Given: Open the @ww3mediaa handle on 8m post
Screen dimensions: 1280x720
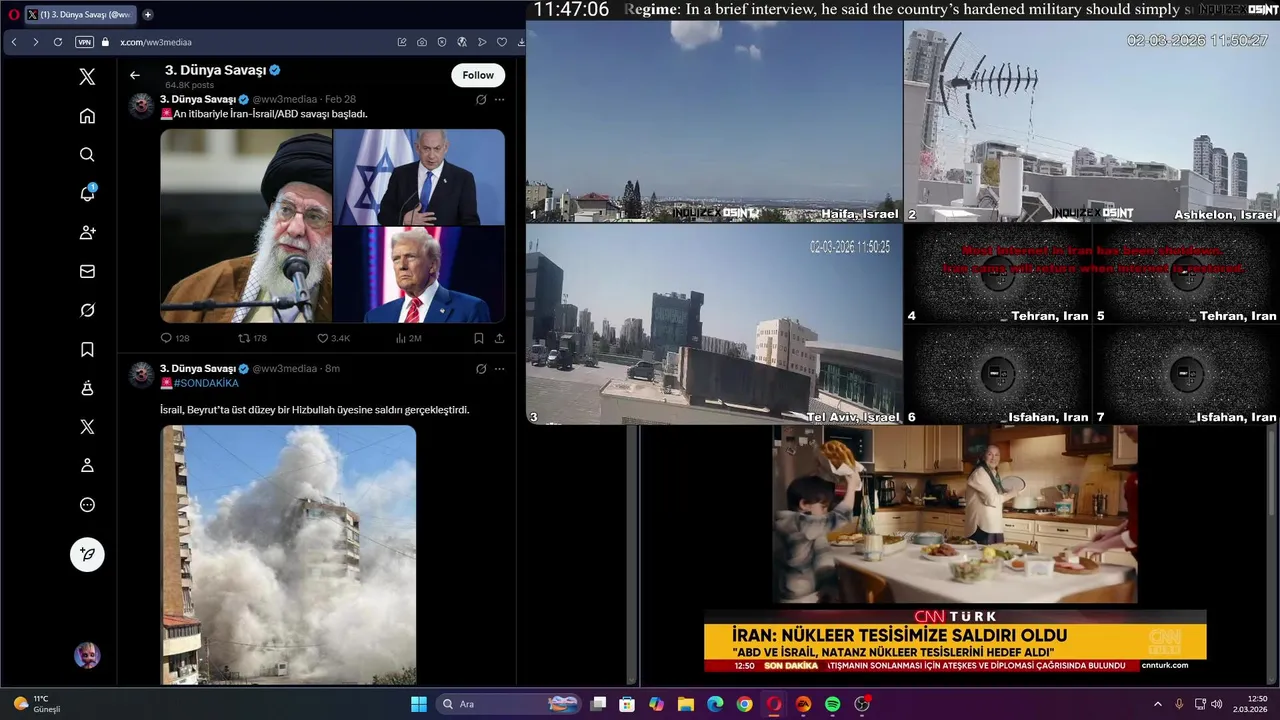Looking at the screenshot, I should (x=284, y=369).
